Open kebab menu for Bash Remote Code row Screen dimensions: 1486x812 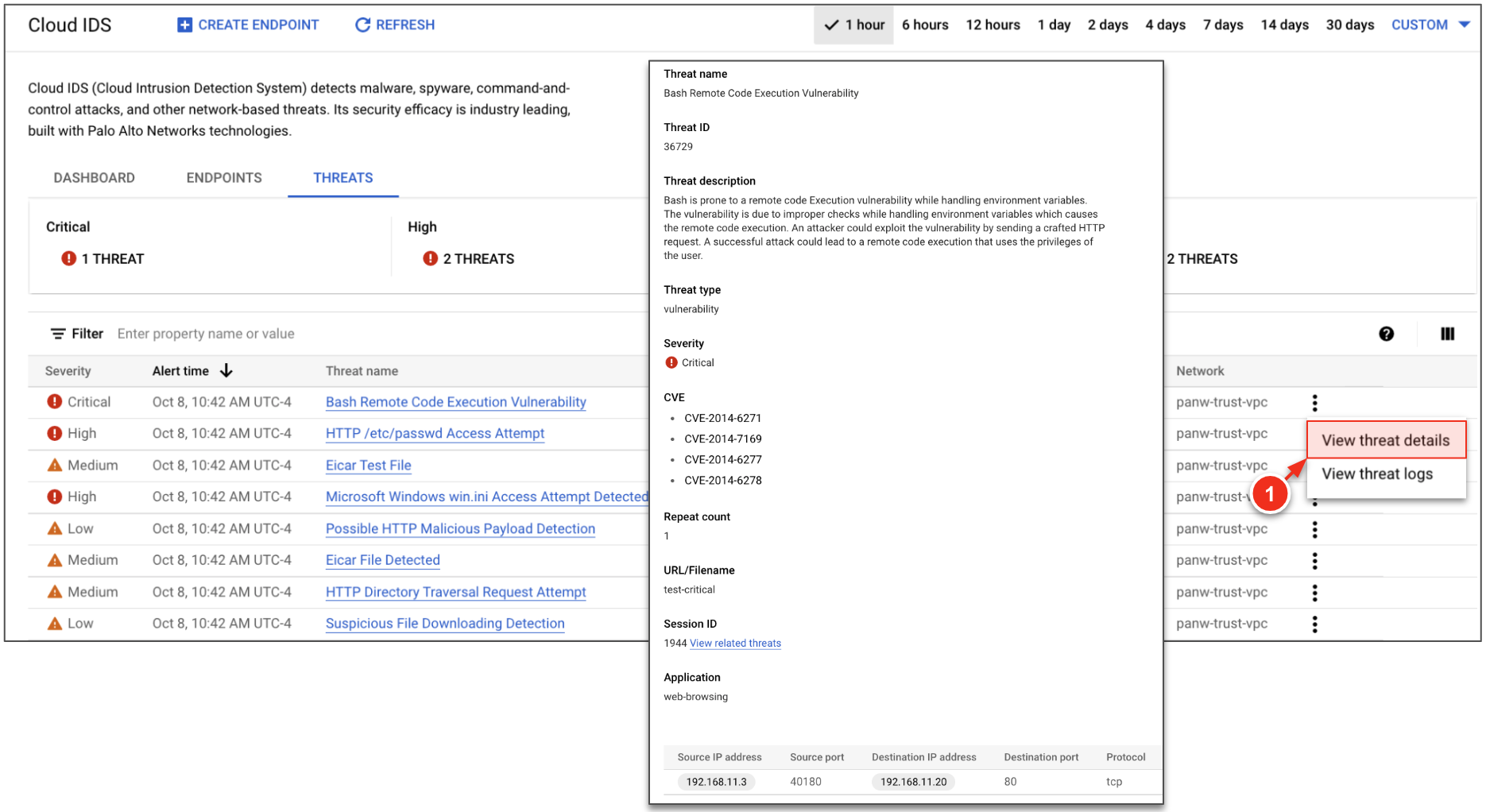(x=1314, y=403)
